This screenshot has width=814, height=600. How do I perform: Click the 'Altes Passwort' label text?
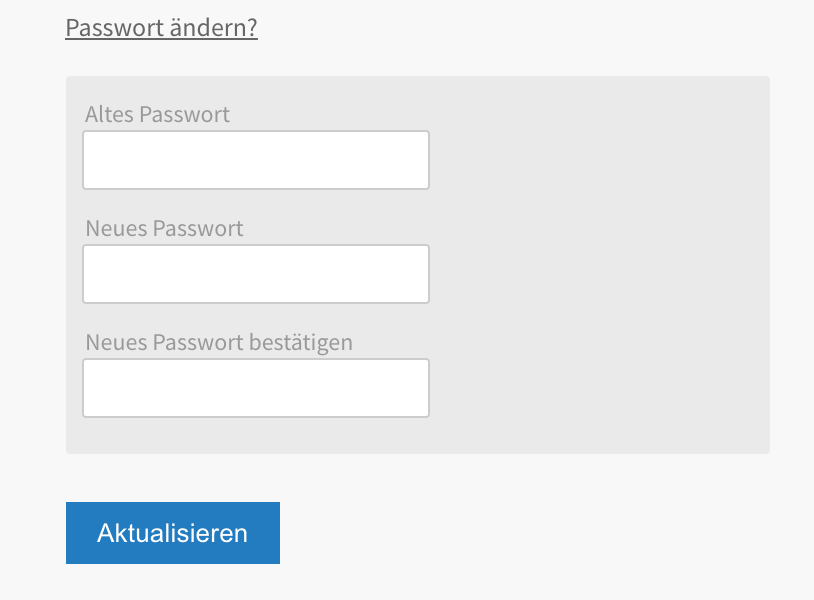click(x=157, y=114)
